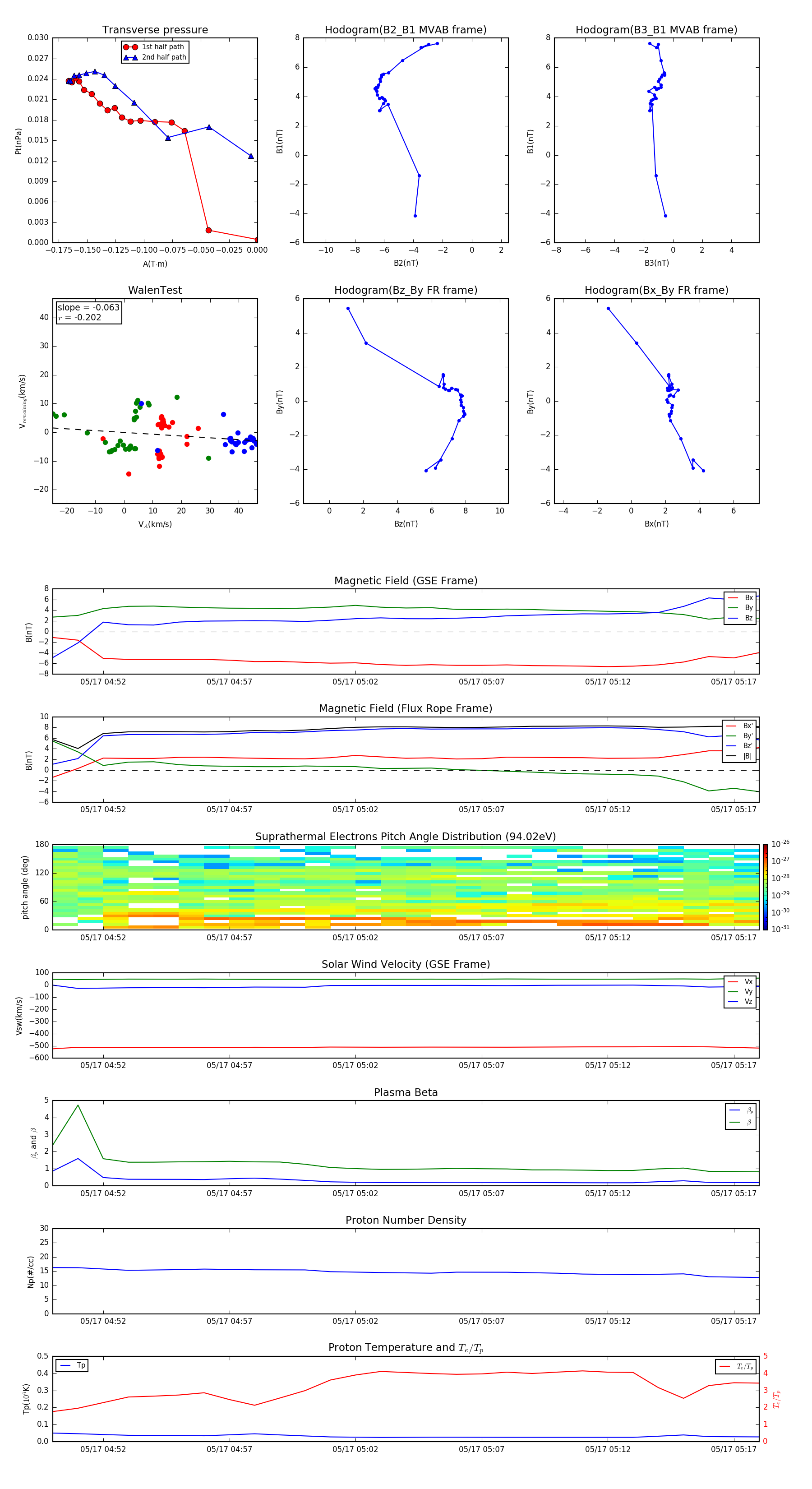Click the 'WalenTest' plot title
The image size is (812, 1489).
(x=155, y=290)
